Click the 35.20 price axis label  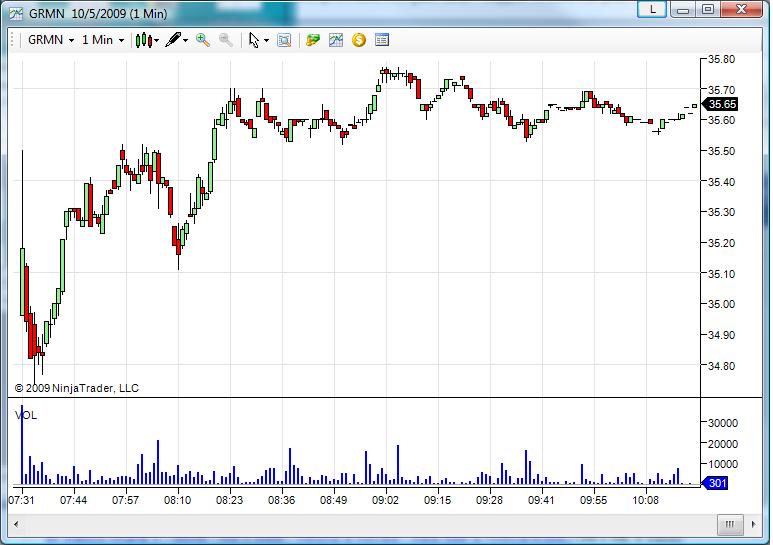(x=721, y=243)
